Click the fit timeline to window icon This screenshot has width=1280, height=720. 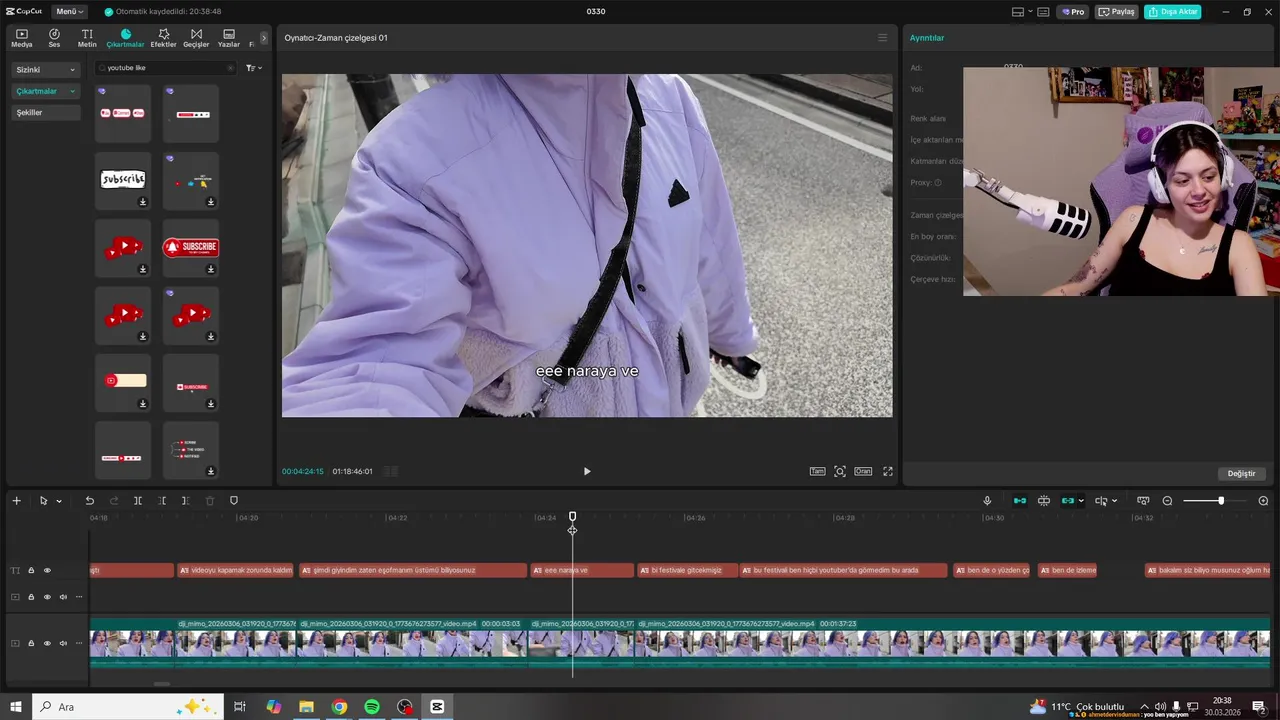[x=1143, y=501]
